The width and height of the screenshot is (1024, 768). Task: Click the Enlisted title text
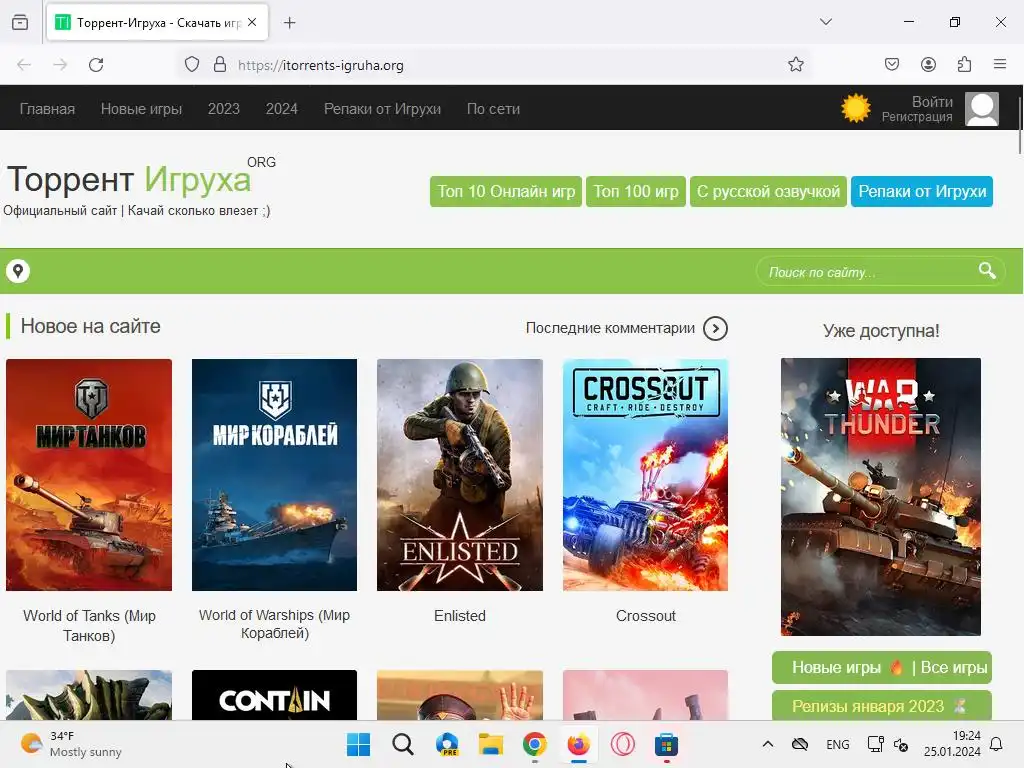(x=460, y=616)
